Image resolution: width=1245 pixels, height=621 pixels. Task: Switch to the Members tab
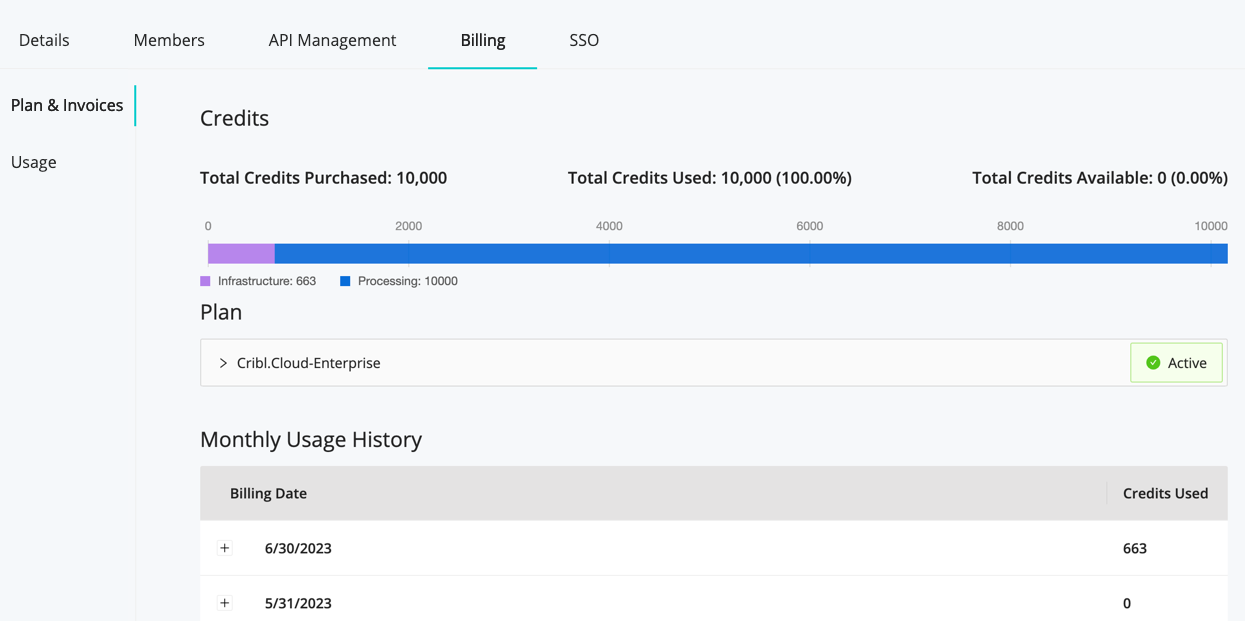point(169,40)
